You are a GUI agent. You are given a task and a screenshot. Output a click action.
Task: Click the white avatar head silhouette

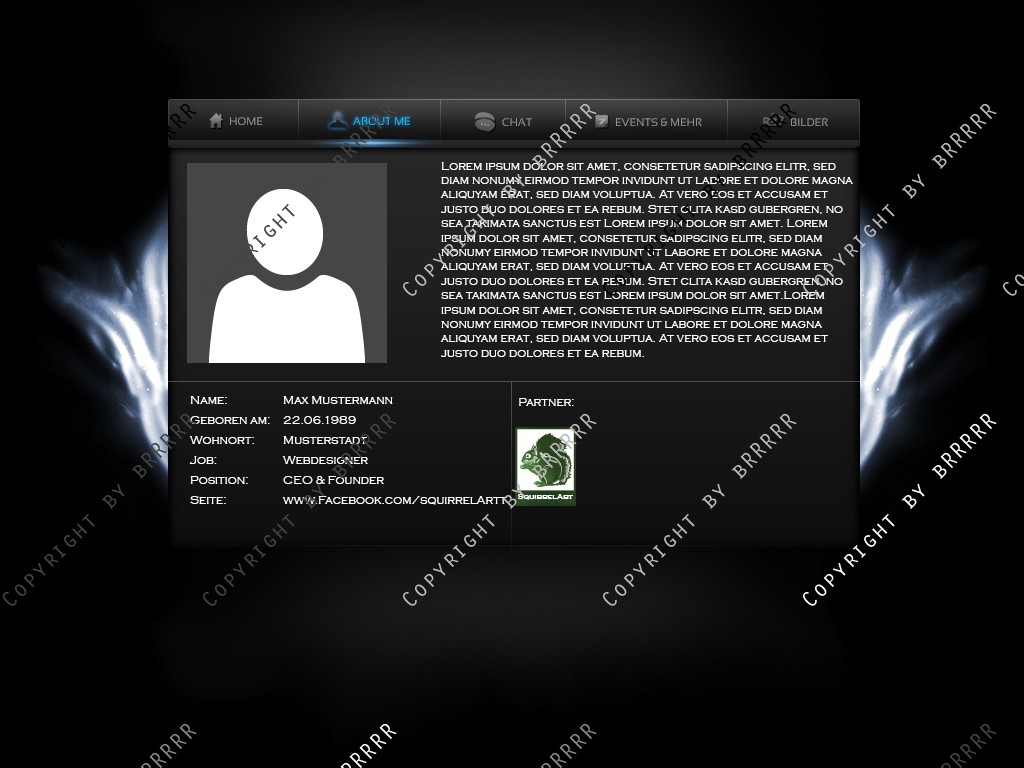coord(285,232)
